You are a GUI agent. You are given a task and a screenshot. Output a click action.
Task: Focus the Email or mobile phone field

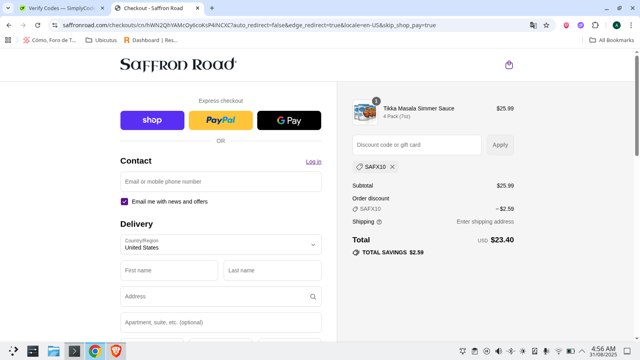[x=221, y=182]
